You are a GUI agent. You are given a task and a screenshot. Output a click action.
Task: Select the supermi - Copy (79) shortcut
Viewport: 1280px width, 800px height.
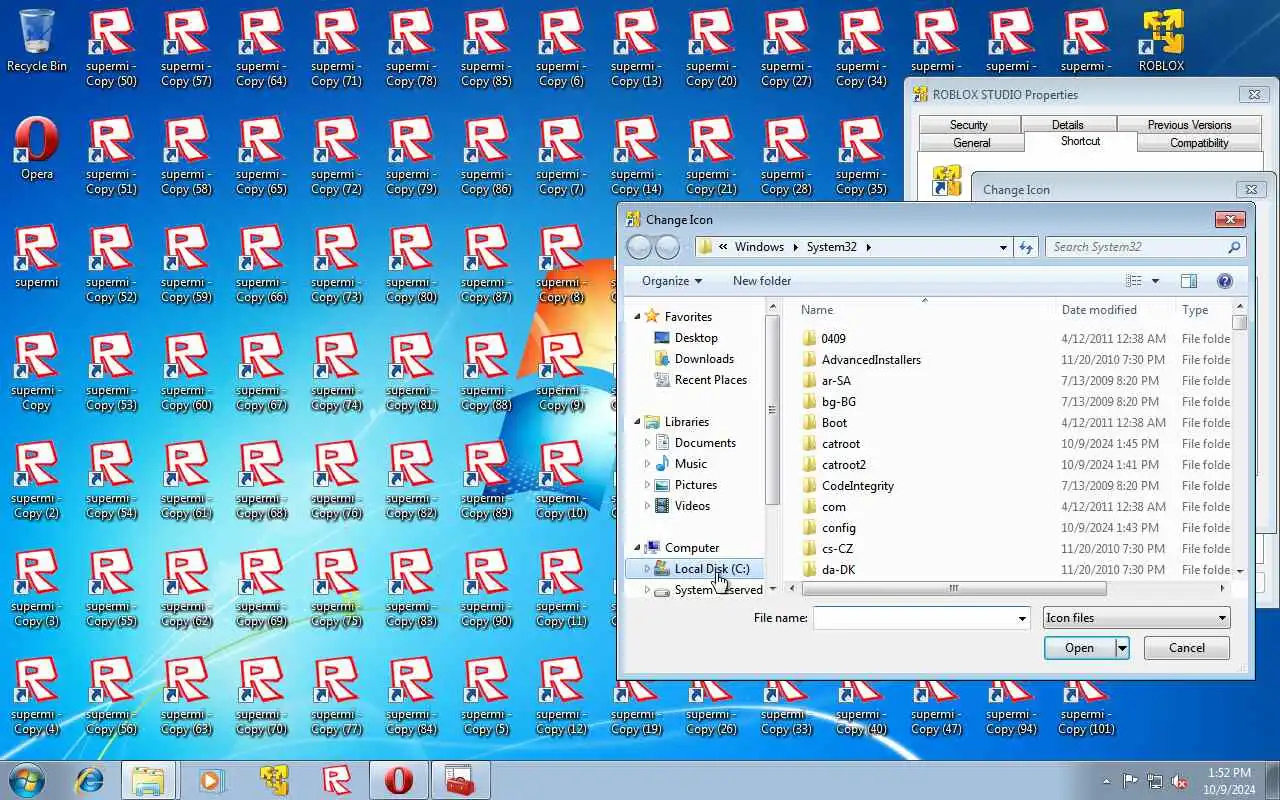[x=411, y=155]
